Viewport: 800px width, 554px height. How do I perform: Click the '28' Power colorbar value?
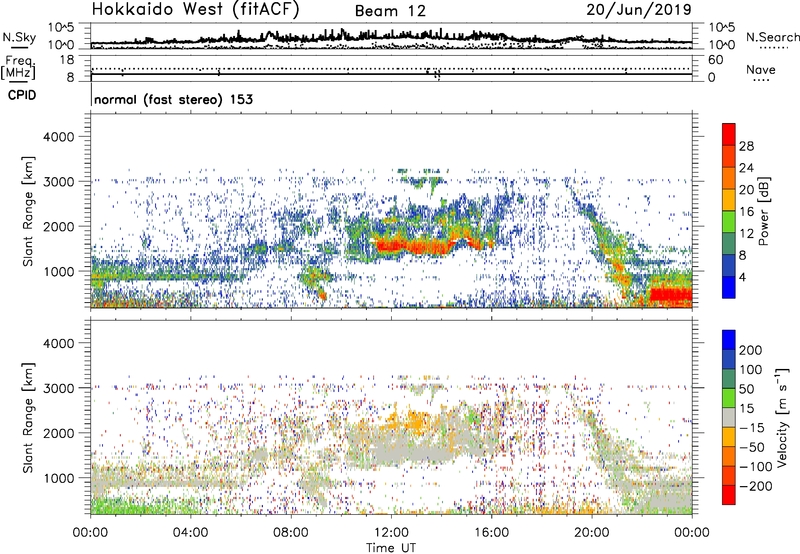pos(746,146)
